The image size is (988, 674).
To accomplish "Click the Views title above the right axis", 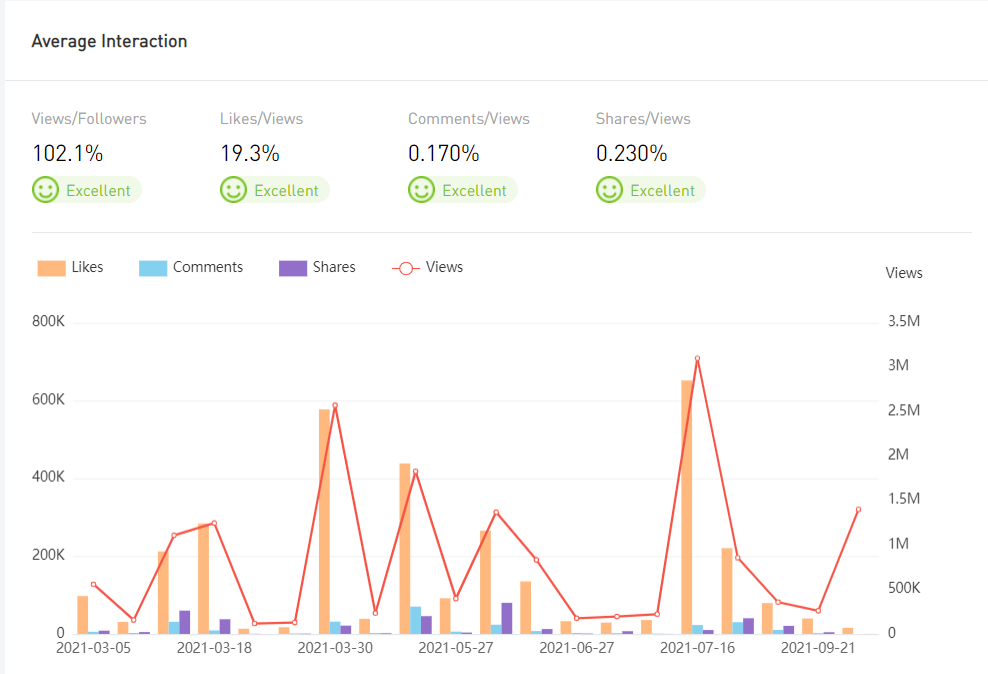I will point(904,273).
